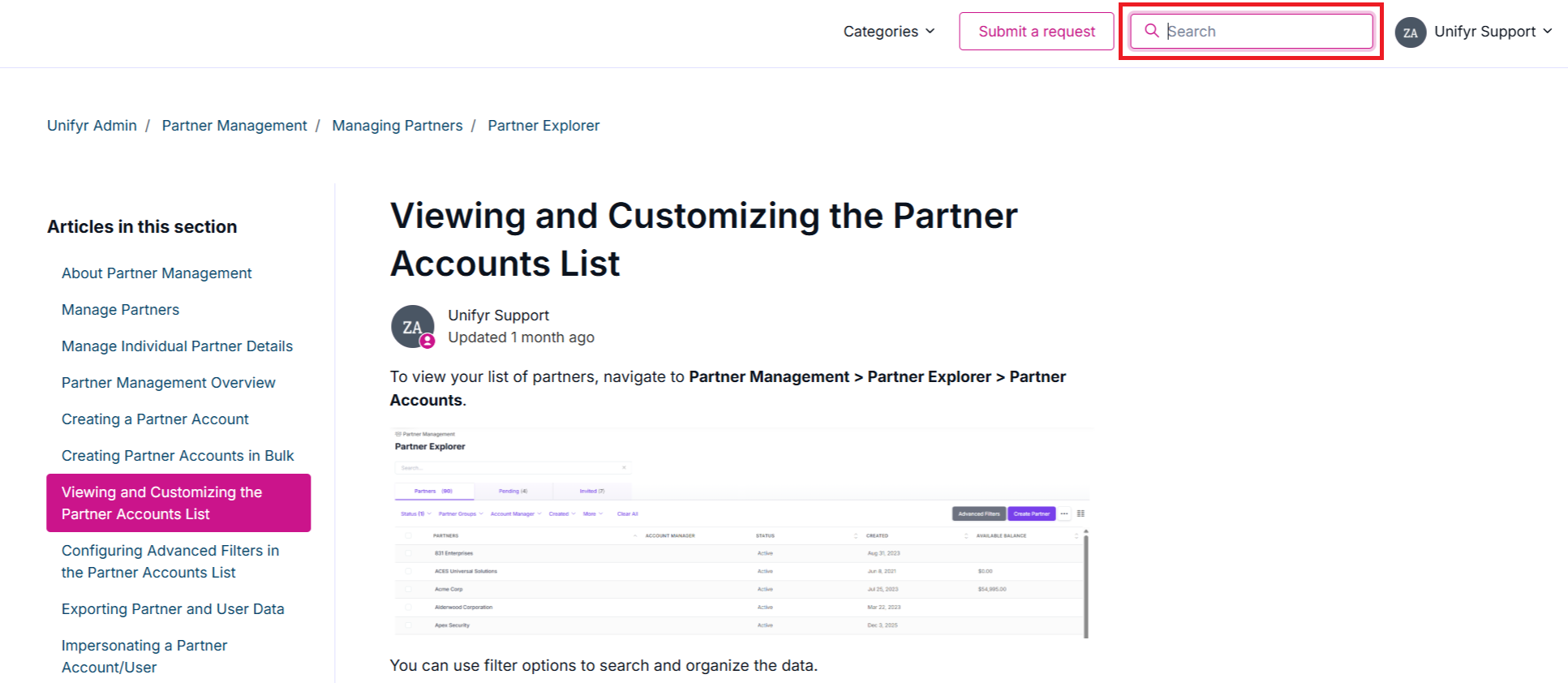This screenshot has height=683, width=1568.
Task: Enlarge the Partner Explorer screenshot image
Action: coord(742,533)
